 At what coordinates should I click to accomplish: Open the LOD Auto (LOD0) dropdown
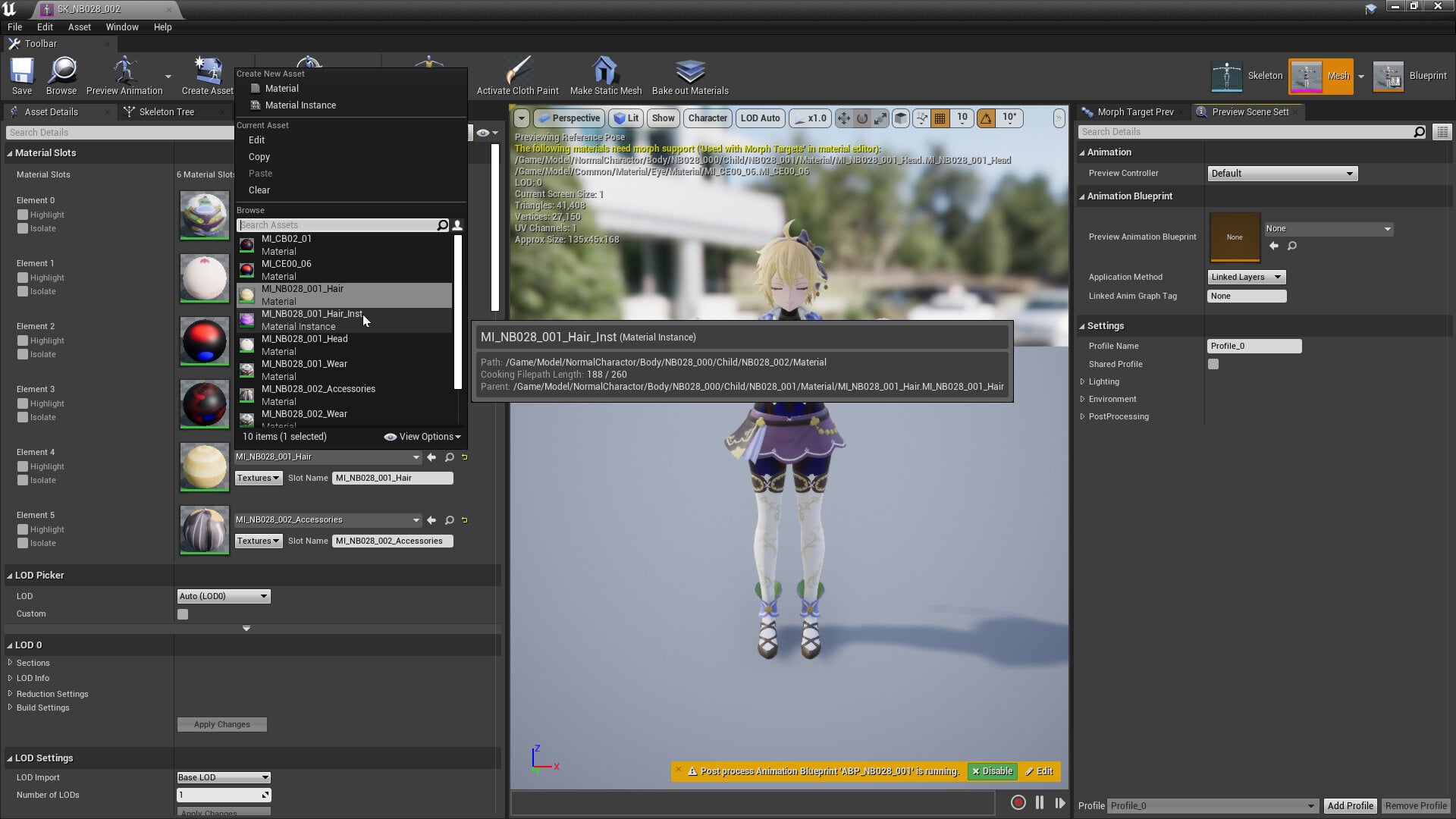pos(223,596)
